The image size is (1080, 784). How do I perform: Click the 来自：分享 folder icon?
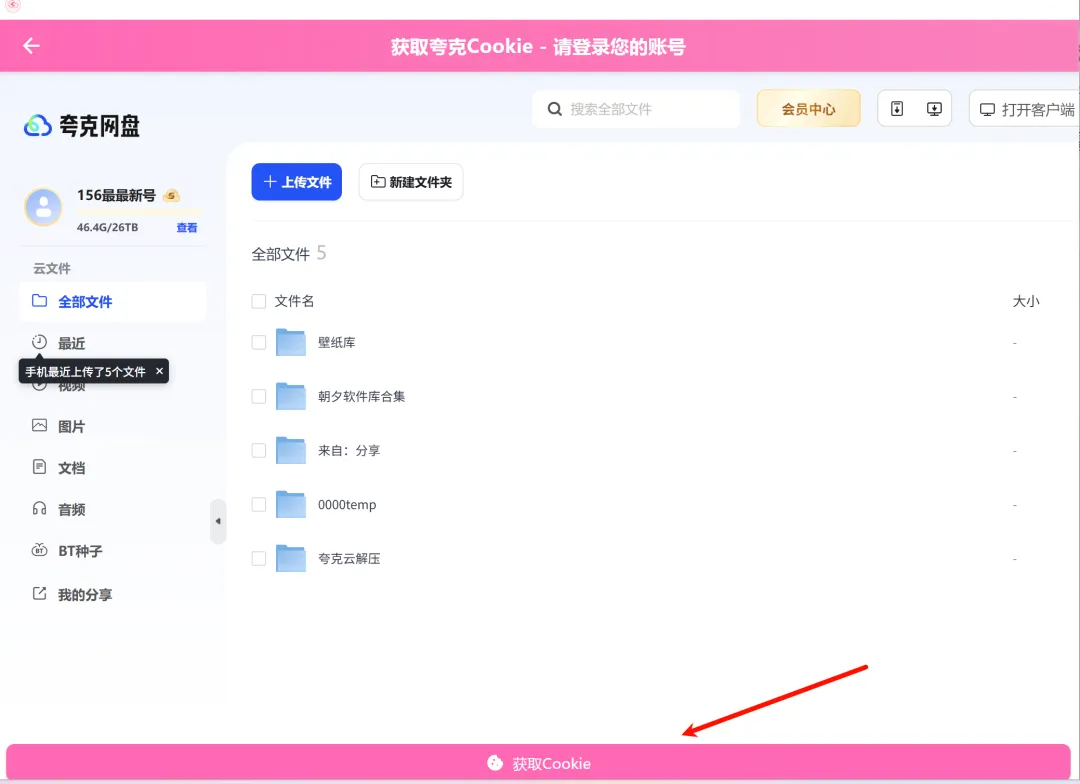click(x=291, y=451)
